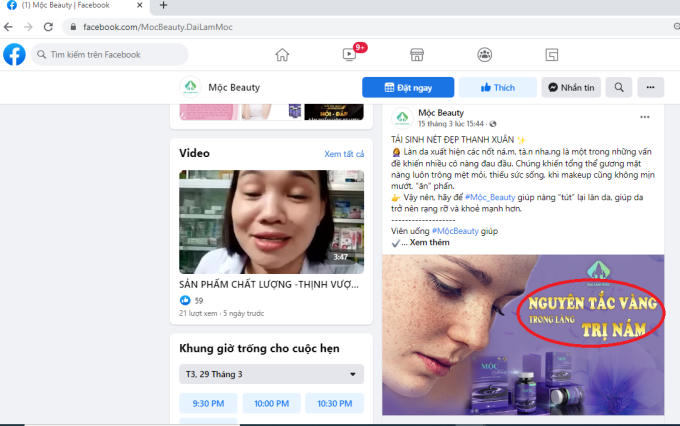Click the pink photo thumbnail above Video card
The height and width of the screenshot is (426, 680).
pyautogui.click(x=209, y=112)
